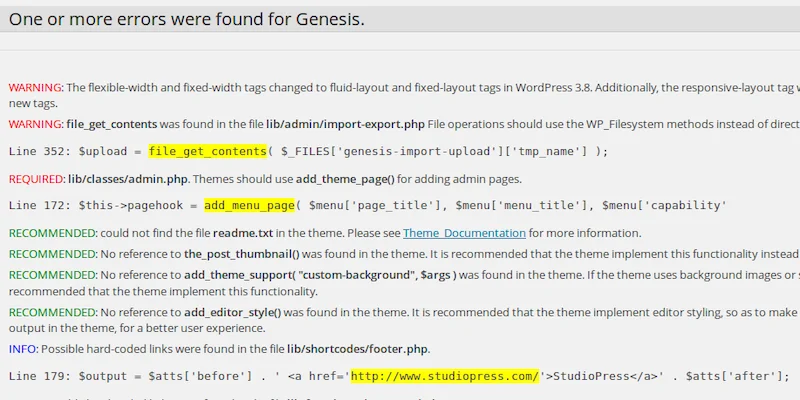Click highlighted 'file_get_contents' in Line 352
This screenshot has height=400, width=800.
(208, 151)
